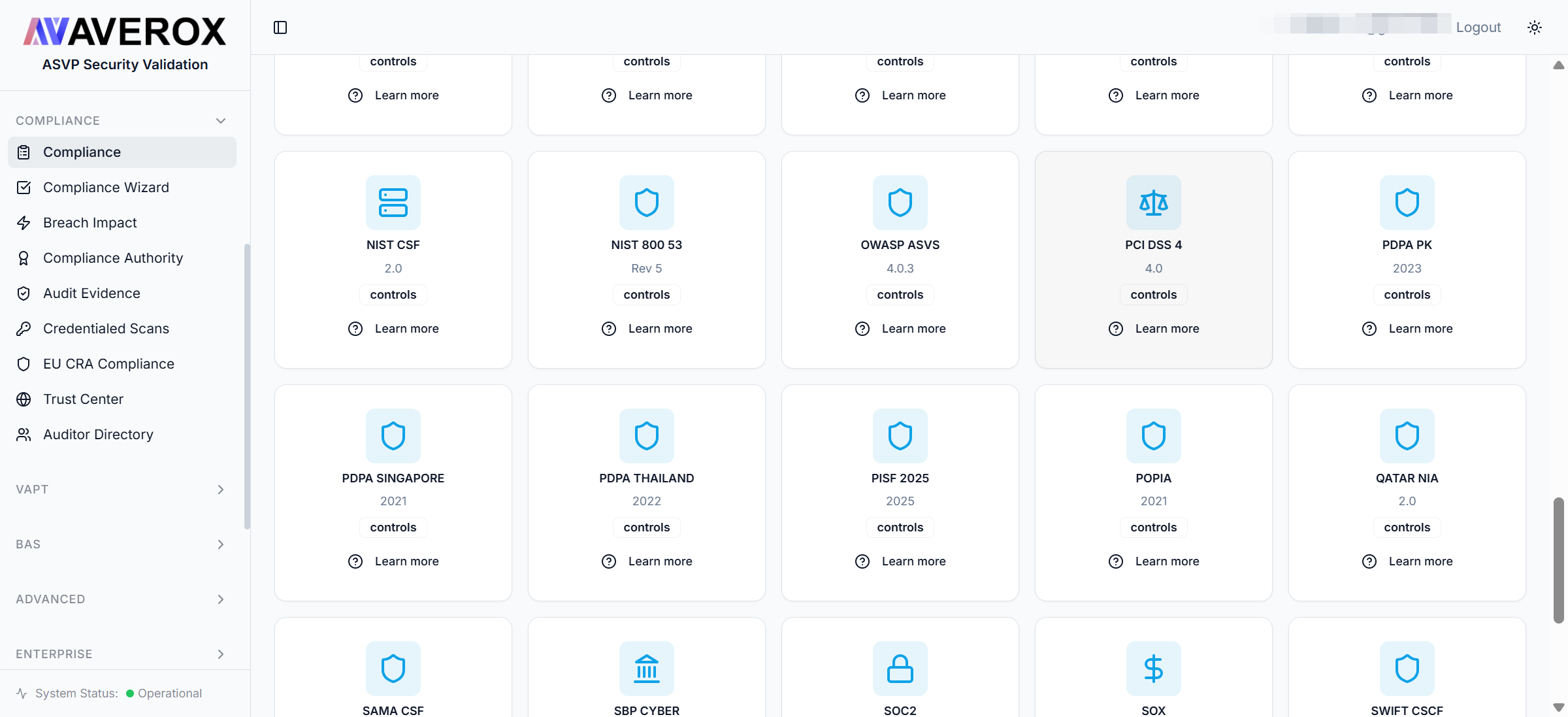Click controls badge on PCI DSS 4 card

(x=1154, y=295)
